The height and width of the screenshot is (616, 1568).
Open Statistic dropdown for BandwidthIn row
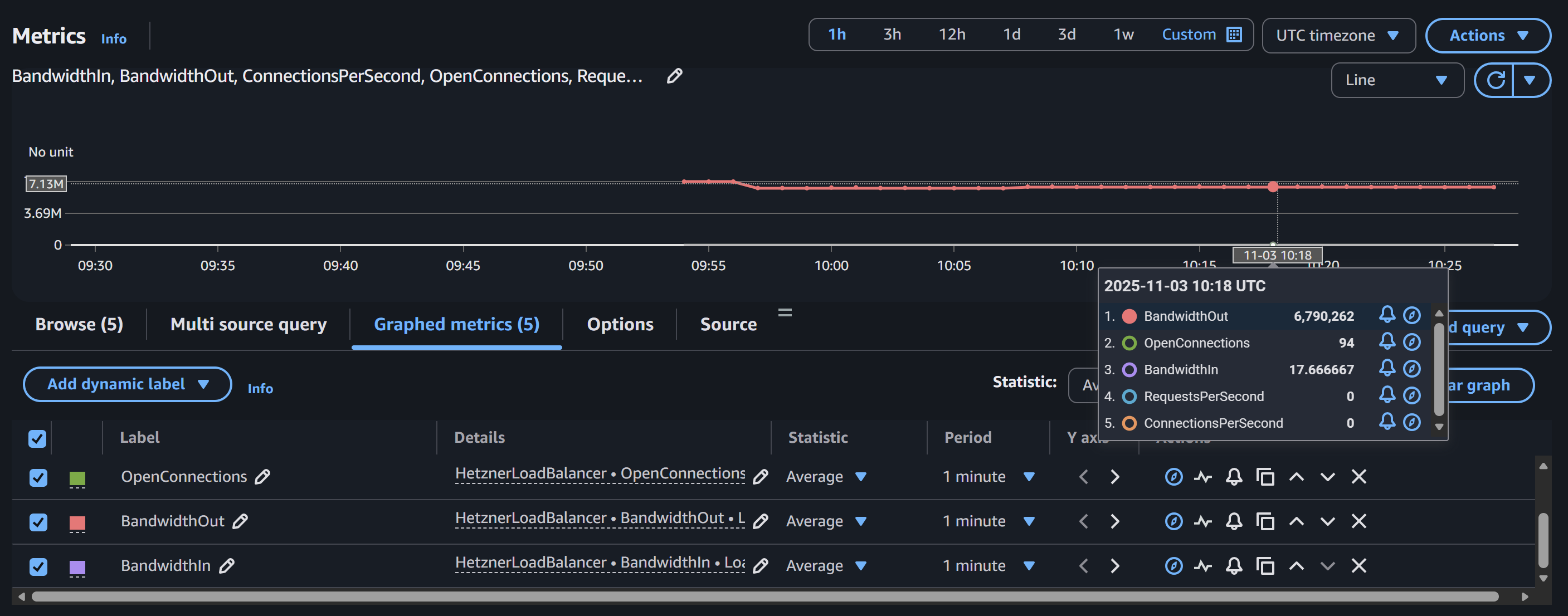tap(825, 566)
